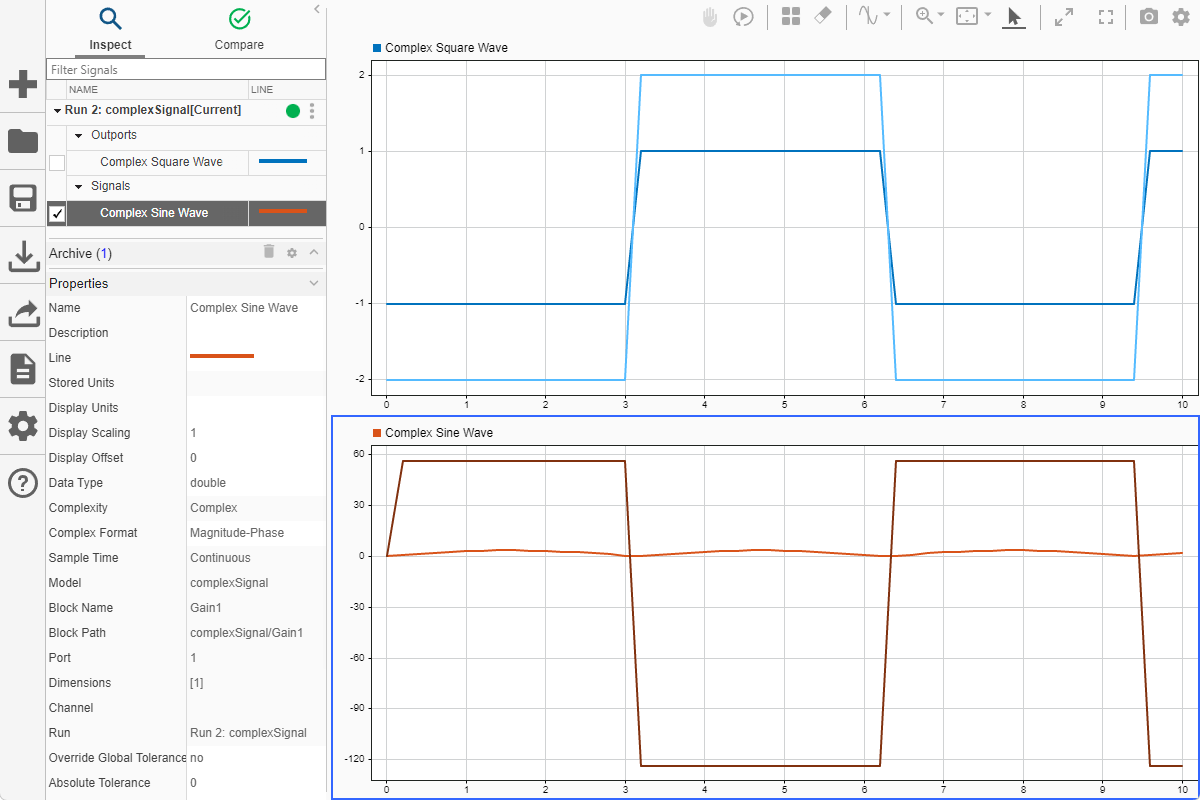Switch to the Inspect tab
The height and width of the screenshot is (800, 1200).
(110, 29)
